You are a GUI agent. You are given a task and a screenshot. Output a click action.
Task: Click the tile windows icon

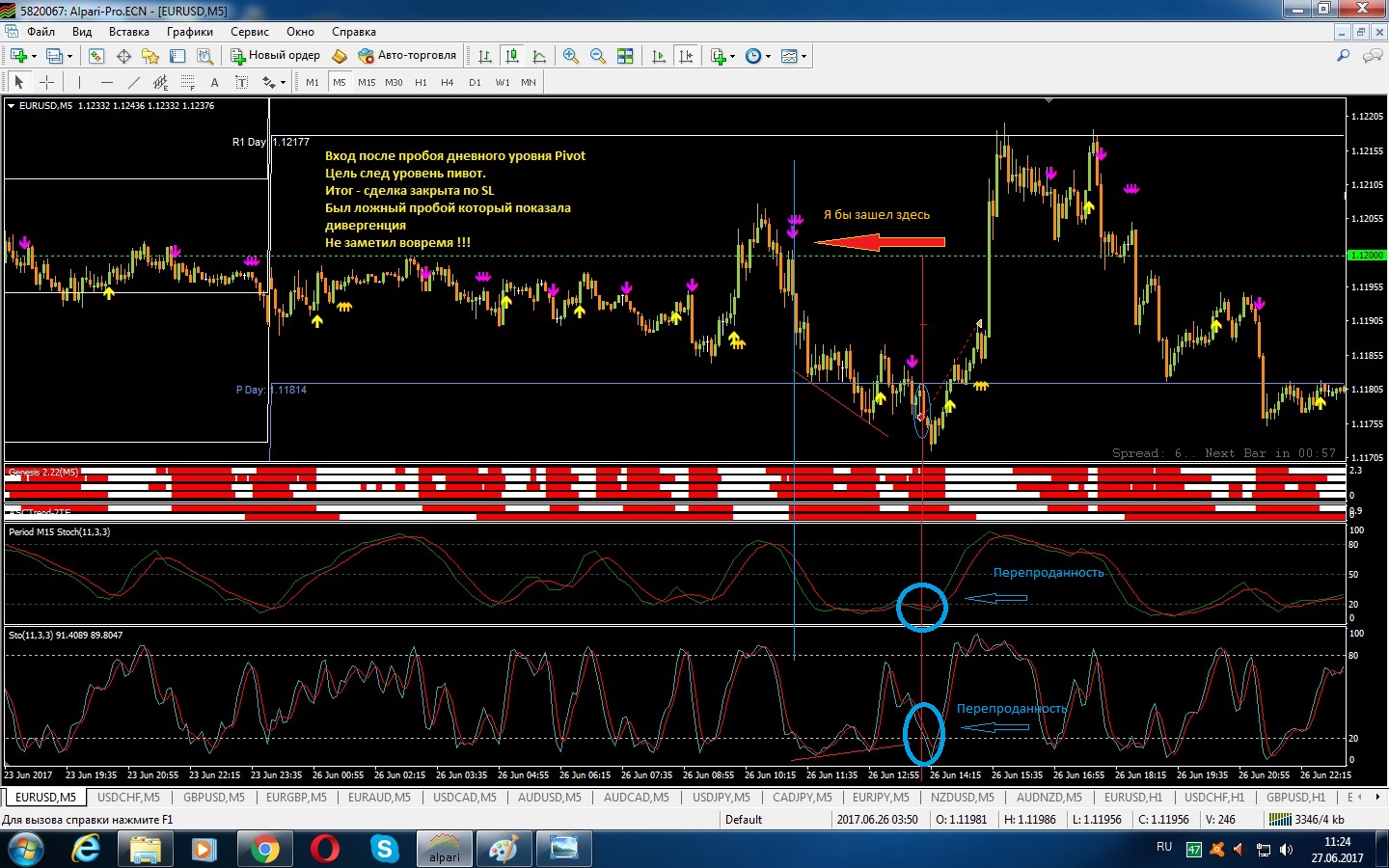625,56
